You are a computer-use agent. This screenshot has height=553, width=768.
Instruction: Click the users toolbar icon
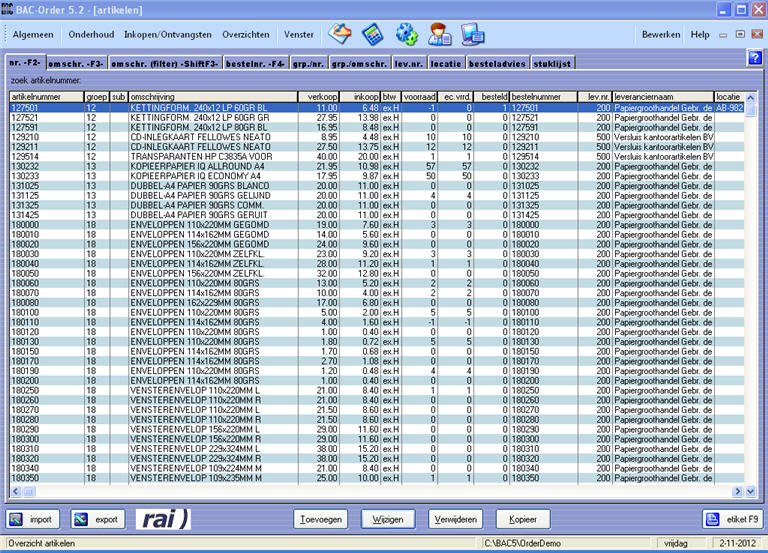coord(438,34)
